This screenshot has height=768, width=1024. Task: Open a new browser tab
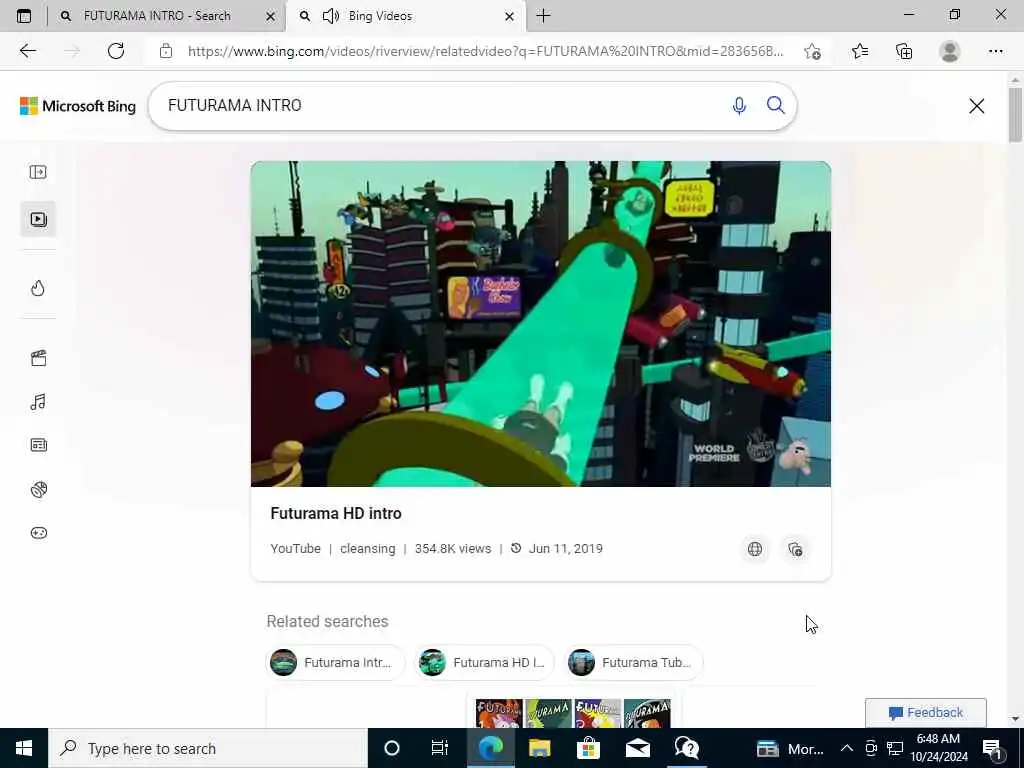point(543,16)
